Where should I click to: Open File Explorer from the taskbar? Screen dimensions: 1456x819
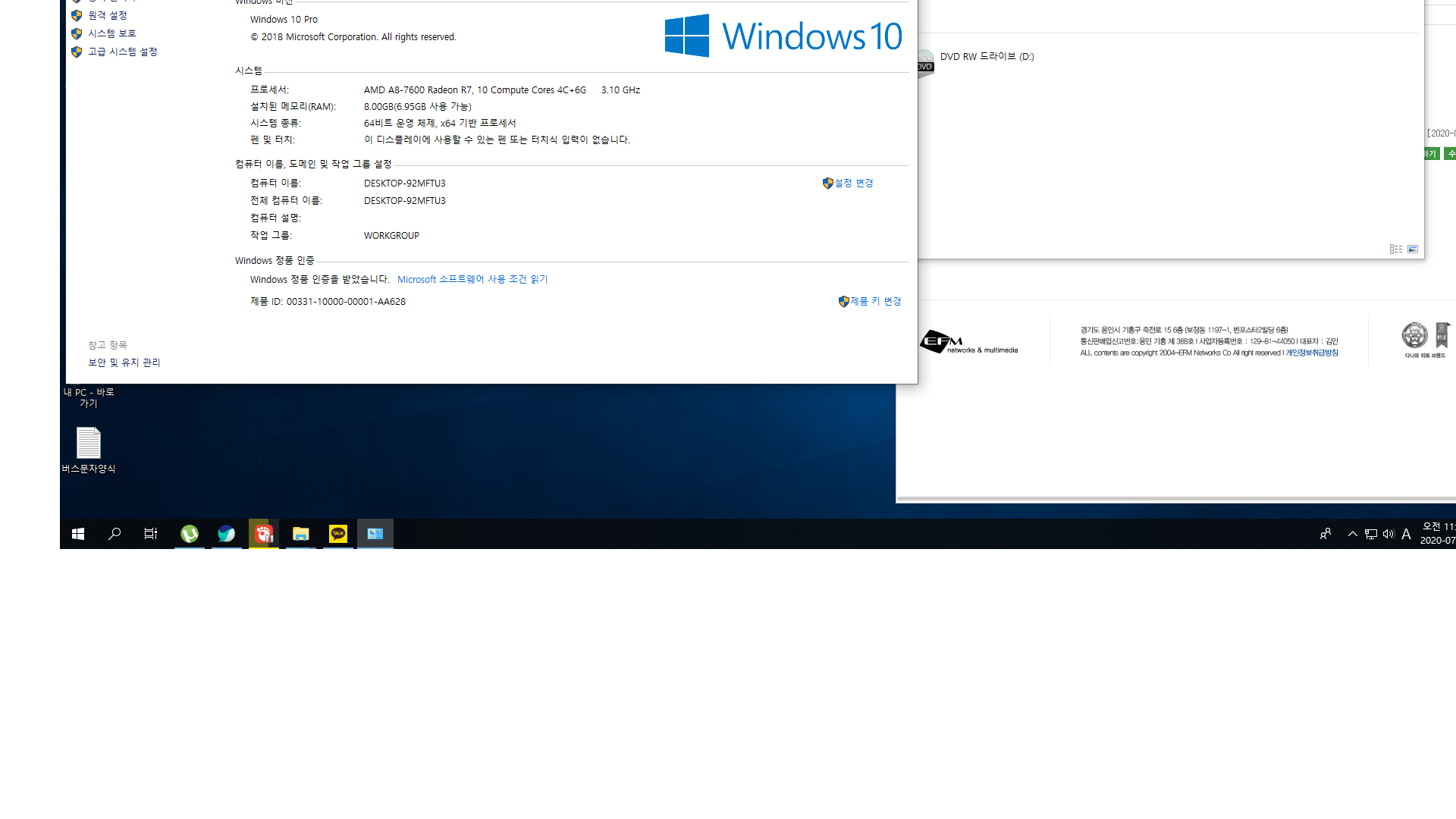[301, 534]
